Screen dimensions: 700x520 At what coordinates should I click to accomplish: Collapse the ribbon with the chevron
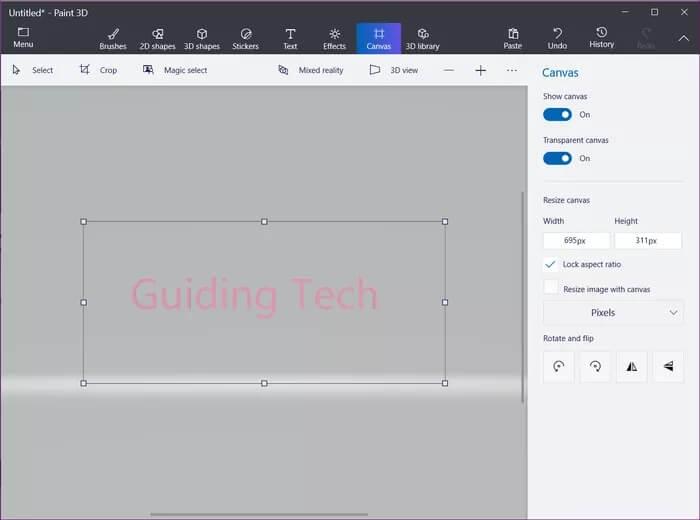tap(683, 38)
